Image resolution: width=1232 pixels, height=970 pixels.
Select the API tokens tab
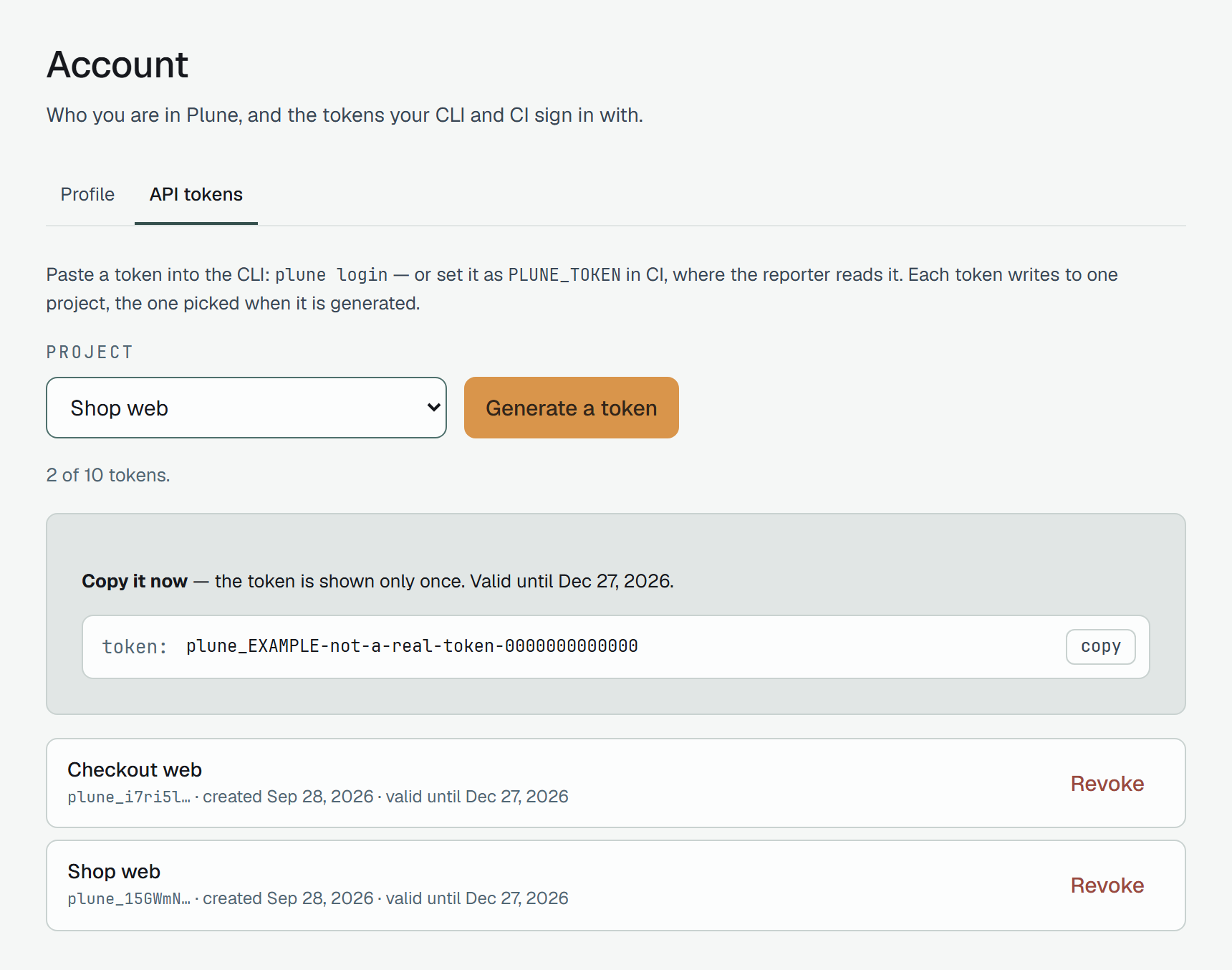pos(196,194)
